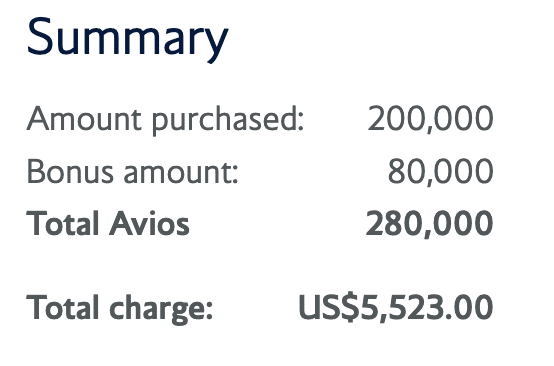Image resolution: width=554 pixels, height=366 pixels.
Task: Select the Total Avios label
Action: 108,223
